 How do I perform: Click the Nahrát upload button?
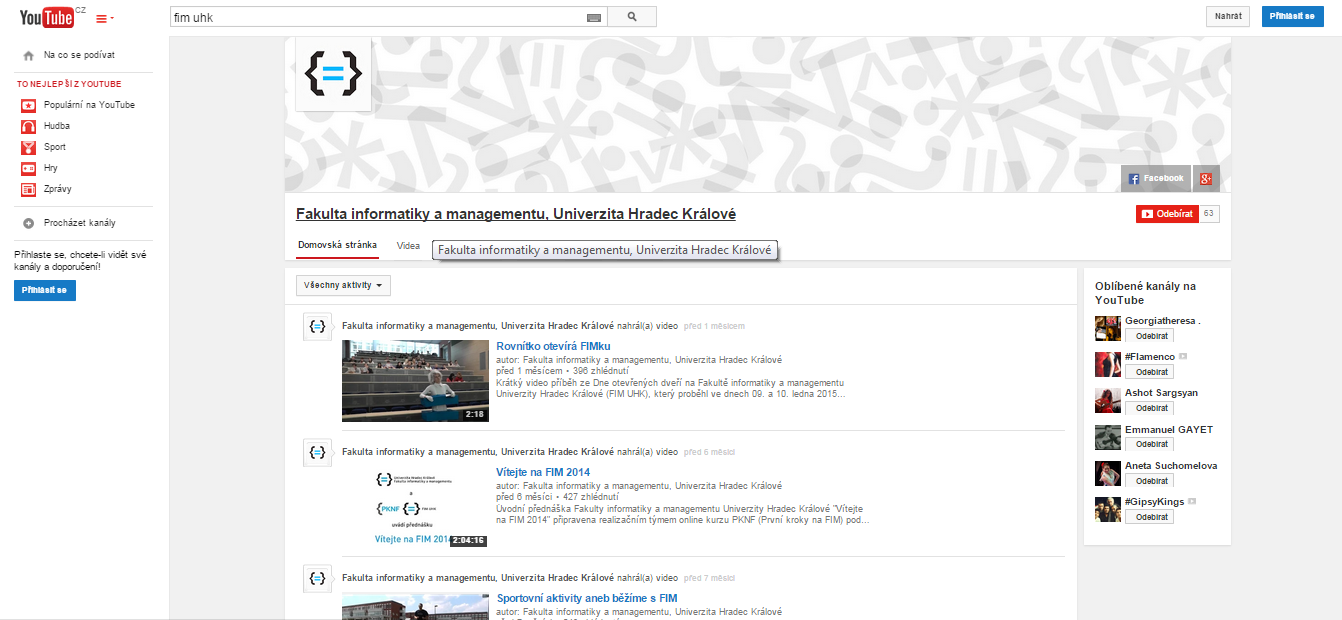pos(1228,16)
